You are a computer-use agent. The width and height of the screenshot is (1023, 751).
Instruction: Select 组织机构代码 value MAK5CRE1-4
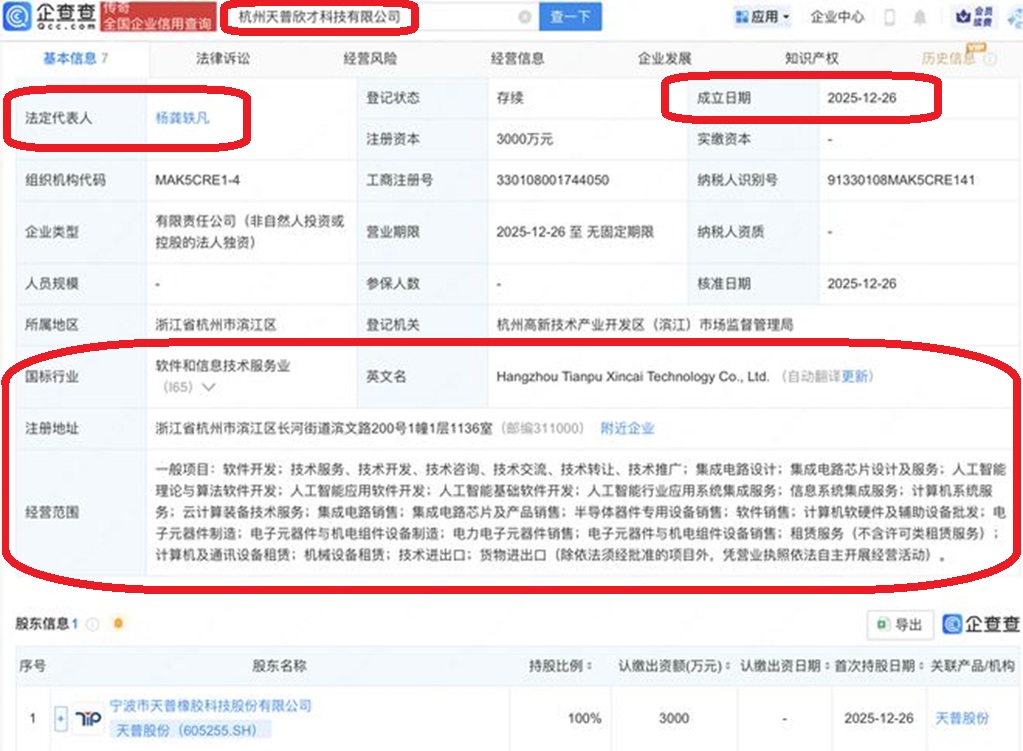[197, 180]
